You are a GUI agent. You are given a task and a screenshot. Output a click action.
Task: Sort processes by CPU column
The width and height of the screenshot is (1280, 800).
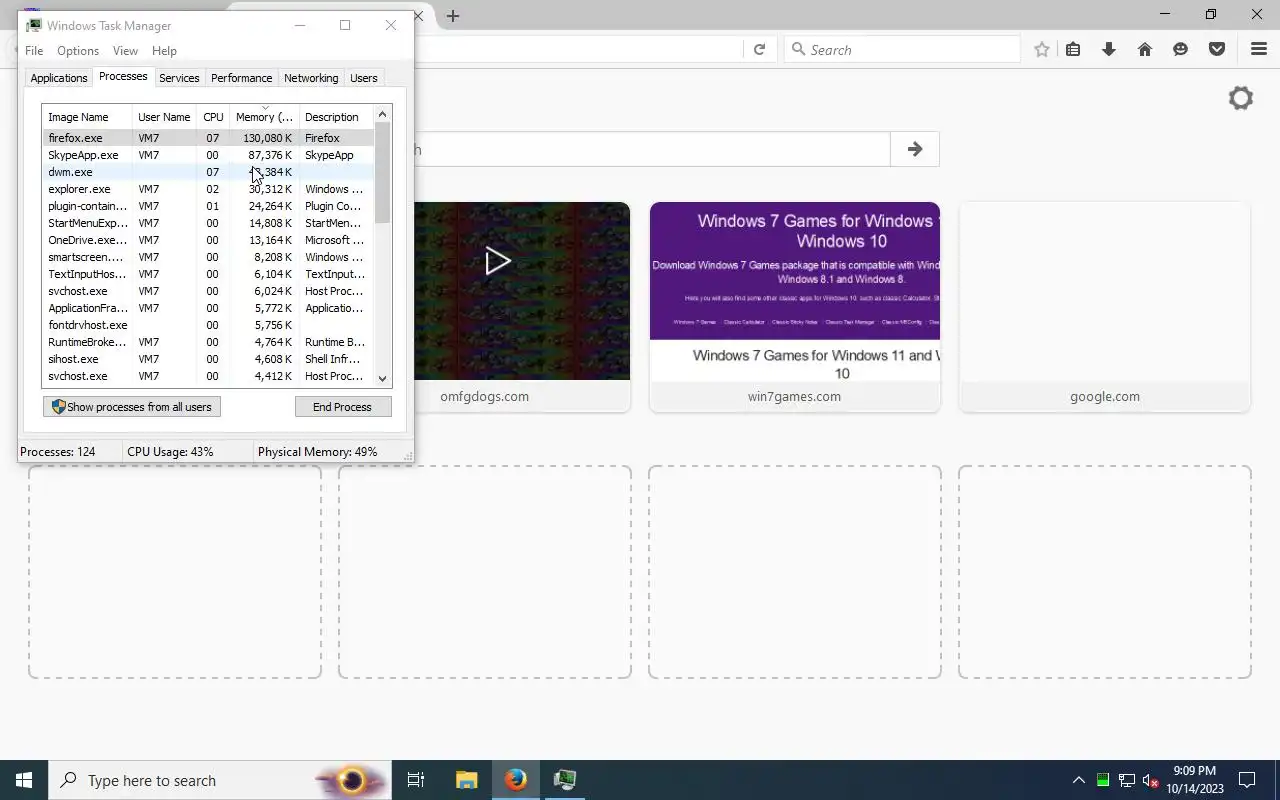pyautogui.click(x=213, y=117)
